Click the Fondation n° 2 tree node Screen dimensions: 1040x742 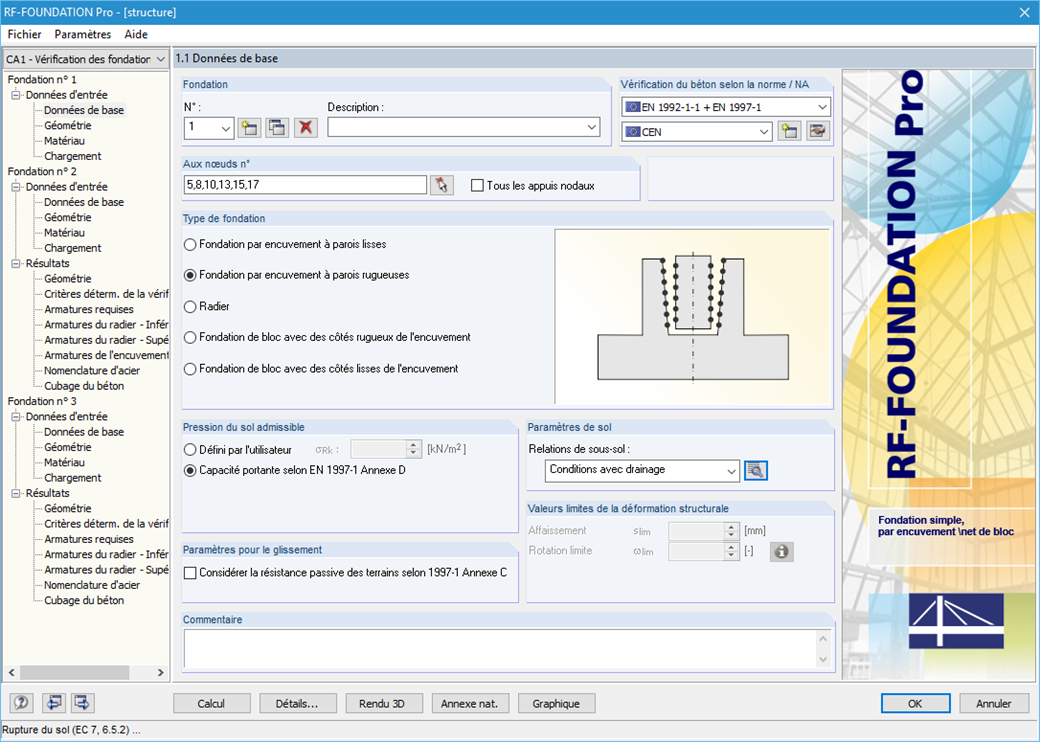click(42, 171)
